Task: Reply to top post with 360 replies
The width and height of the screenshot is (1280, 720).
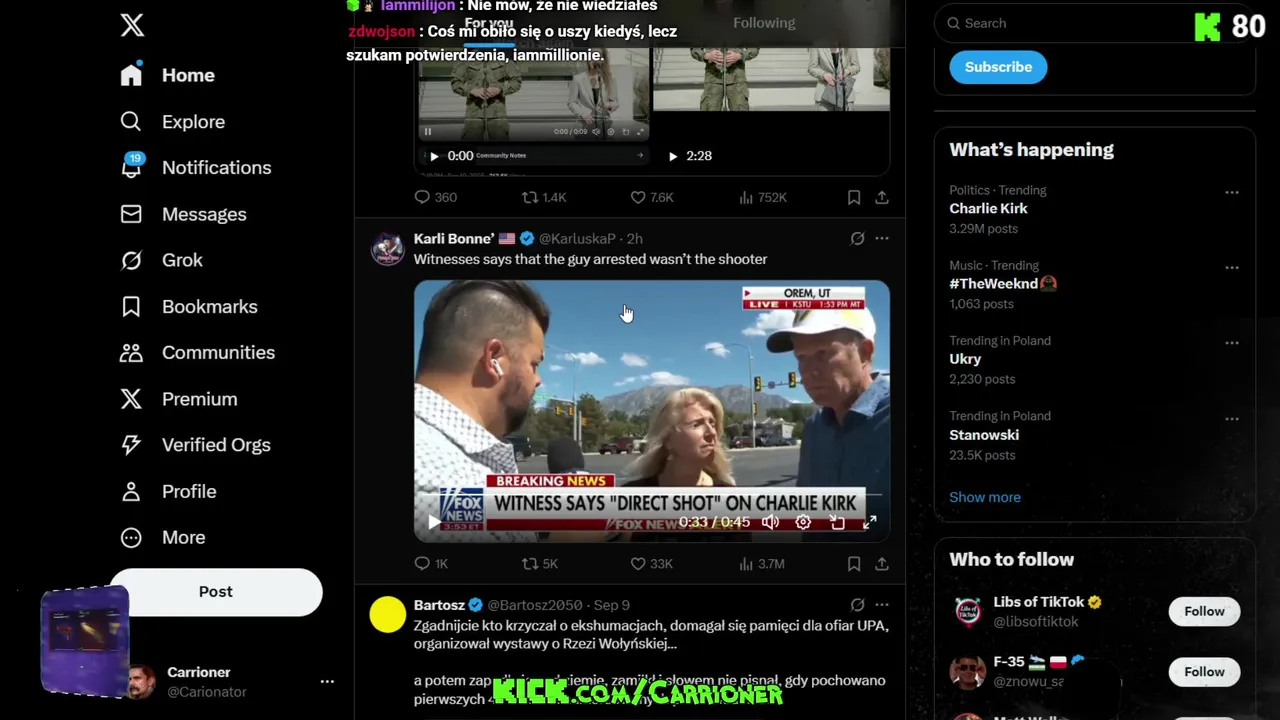Action: pos(436,198)
